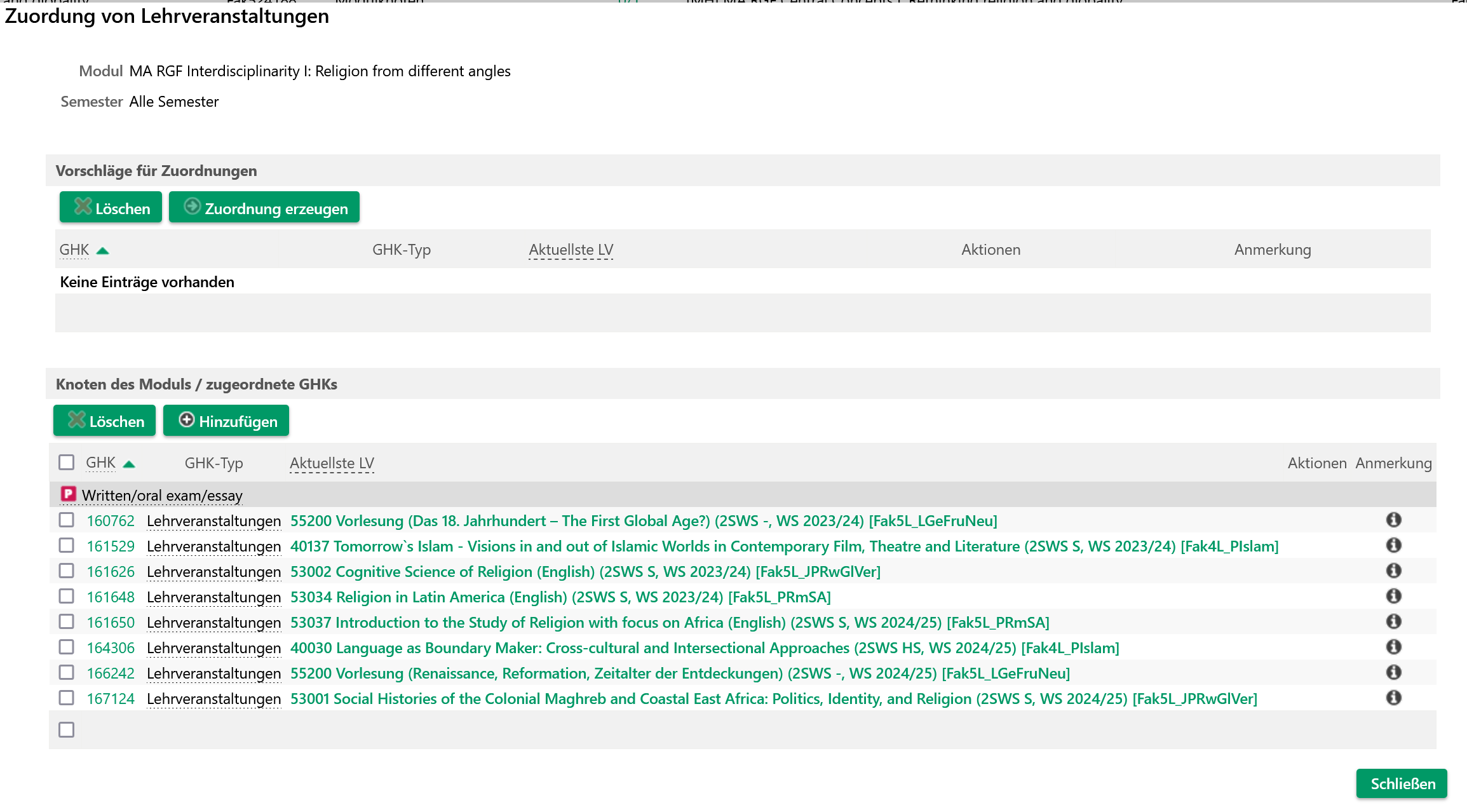Click info icon for entry 167124
Screen dimensions: 1467x812
pos(1393,698)
